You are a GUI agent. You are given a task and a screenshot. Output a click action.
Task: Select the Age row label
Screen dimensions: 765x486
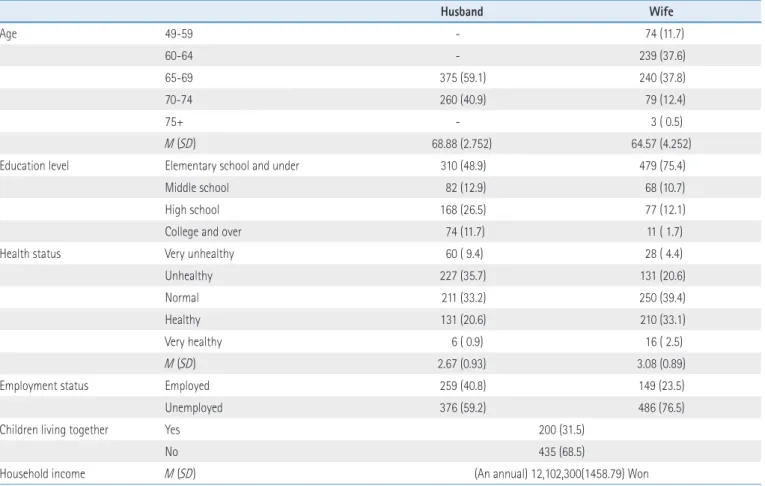click(8, 34)
